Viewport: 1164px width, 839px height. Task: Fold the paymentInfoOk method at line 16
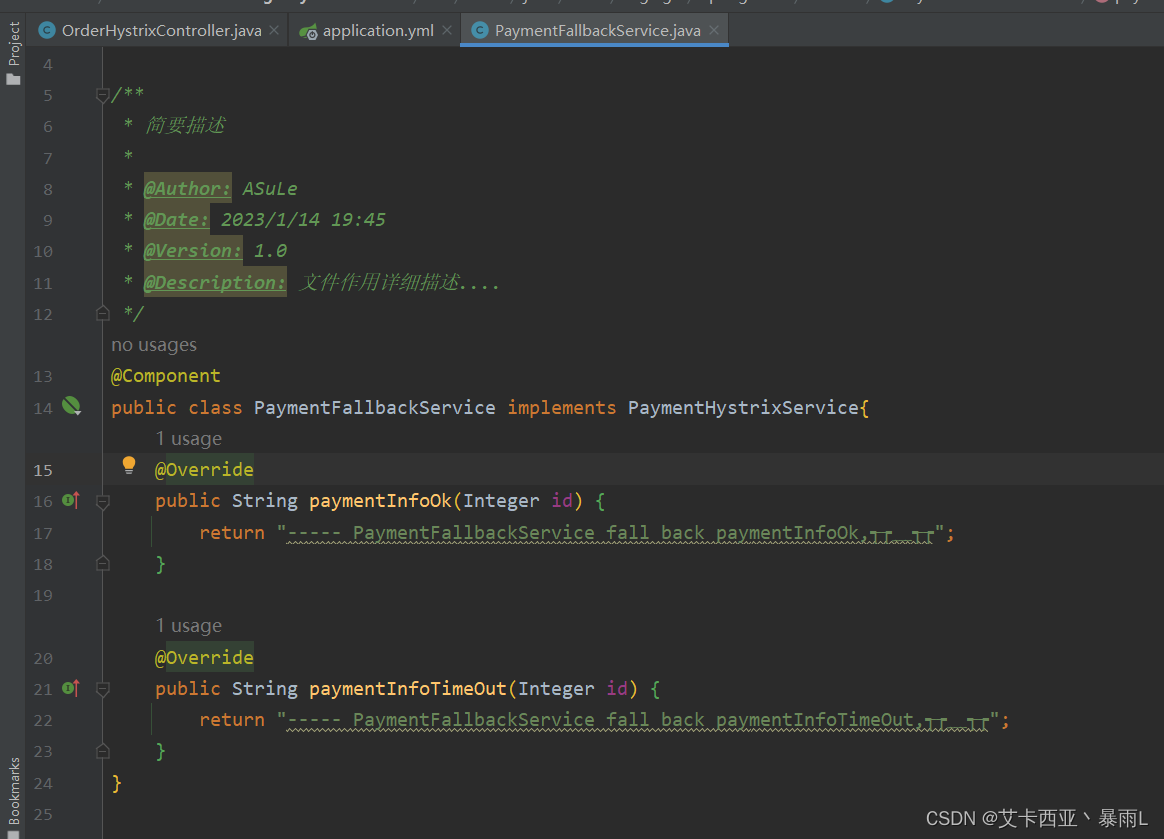[x=103, y=502]
